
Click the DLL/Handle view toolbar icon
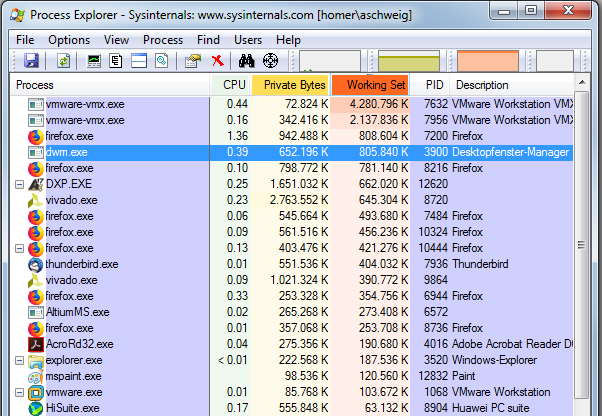coord(162,61)
